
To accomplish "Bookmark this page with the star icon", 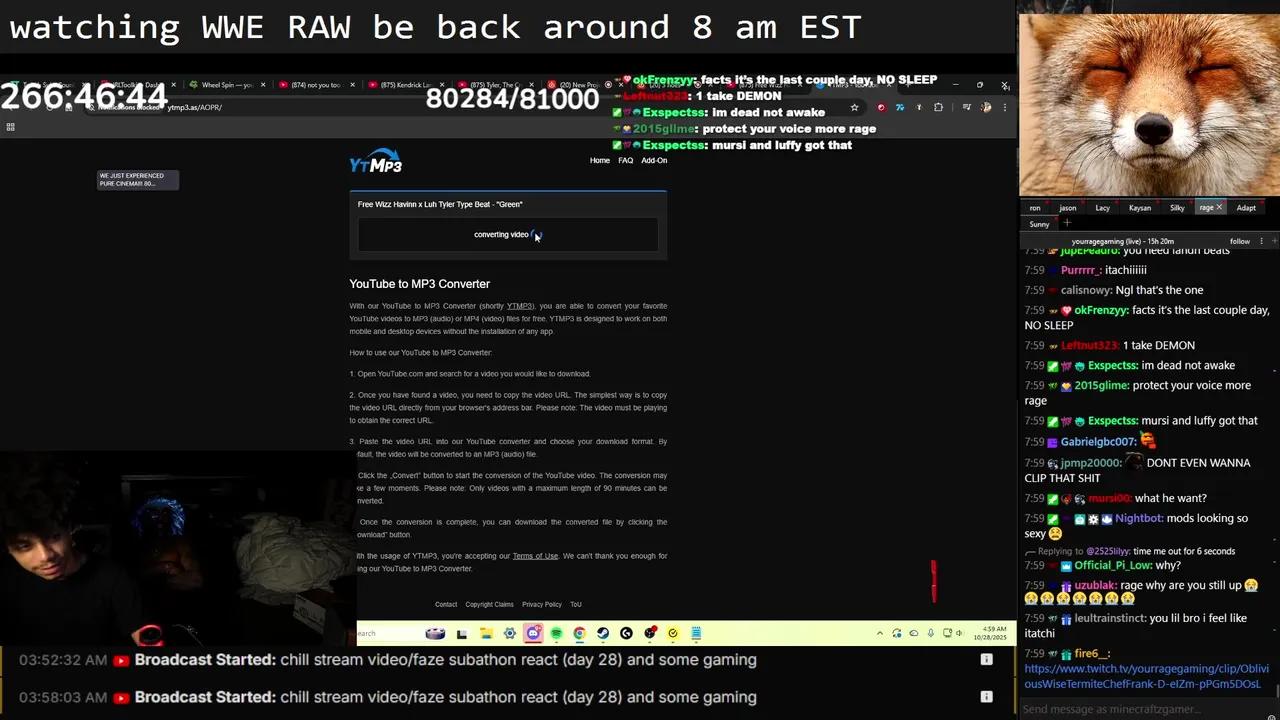I will point(854,107).
